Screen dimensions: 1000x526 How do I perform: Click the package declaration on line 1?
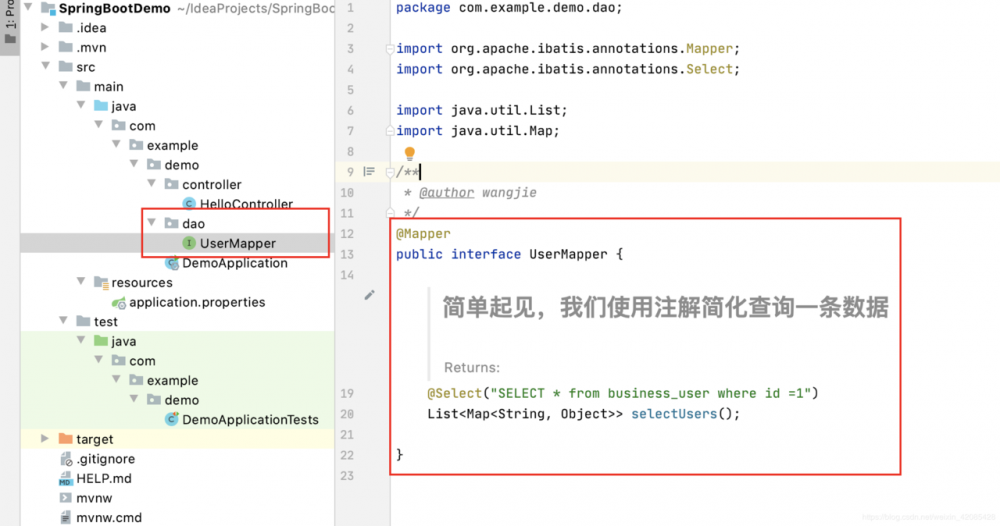click(509, 8)
